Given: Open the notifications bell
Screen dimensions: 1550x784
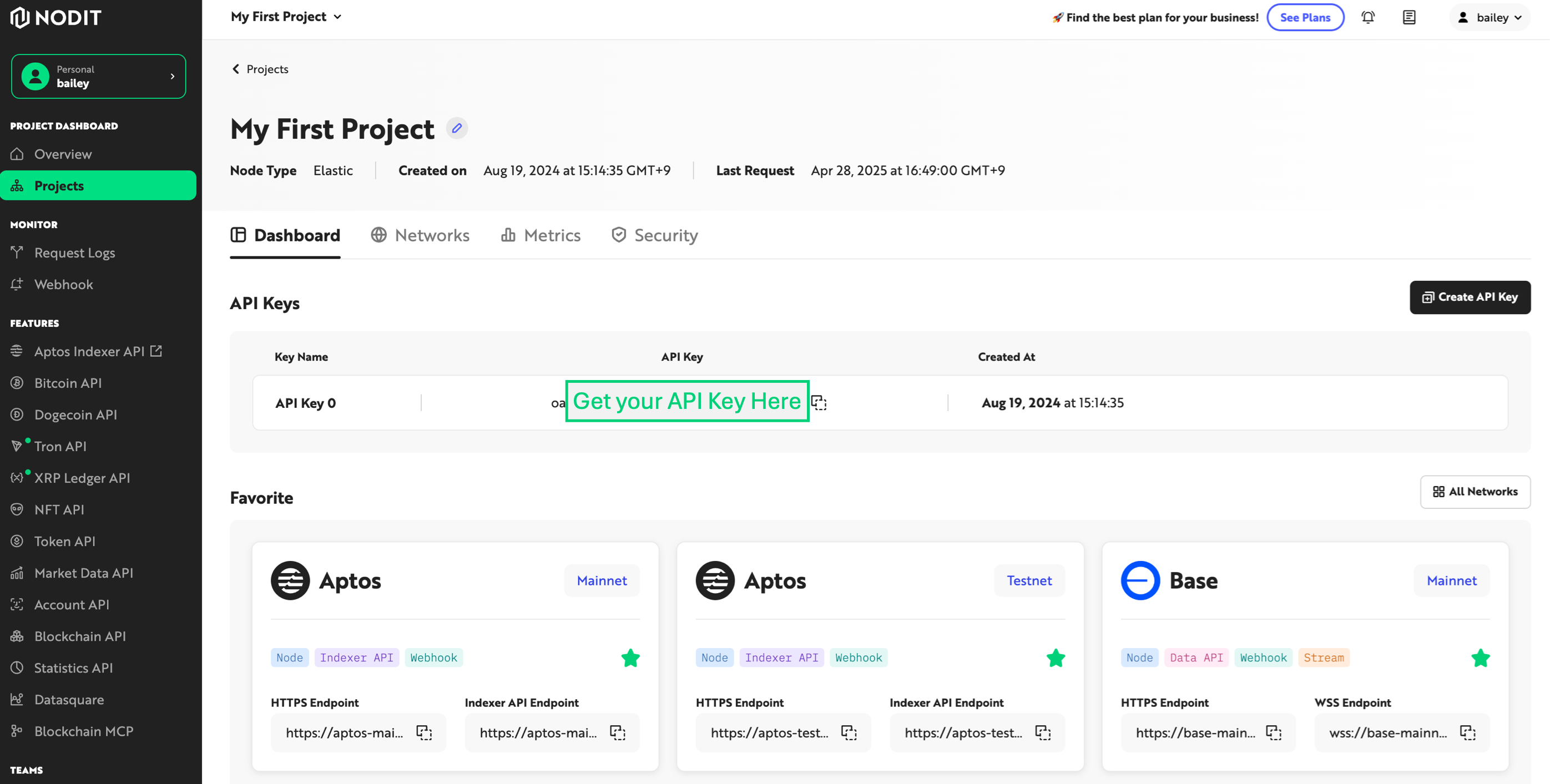Looking at the screenshot, I should click(x=1369, y=17).
